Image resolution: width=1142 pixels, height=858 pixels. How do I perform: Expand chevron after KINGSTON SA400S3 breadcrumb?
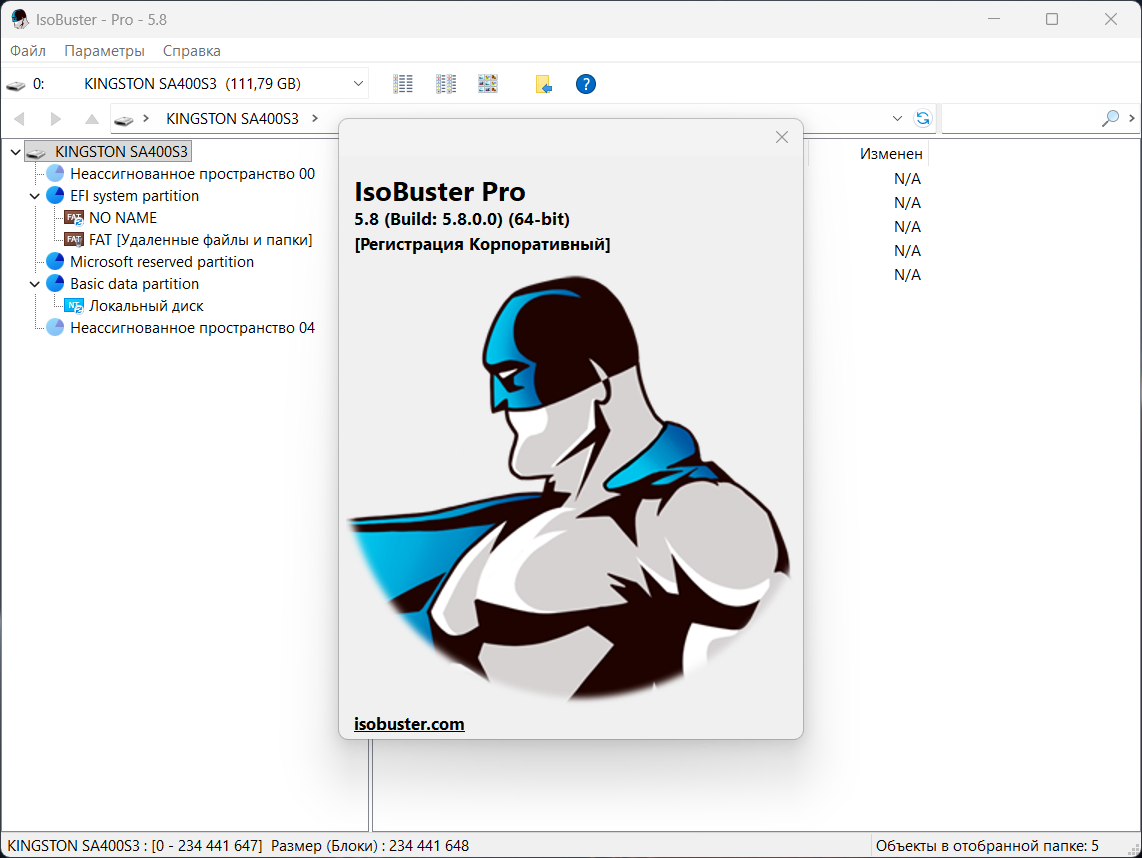pos(315,118)
